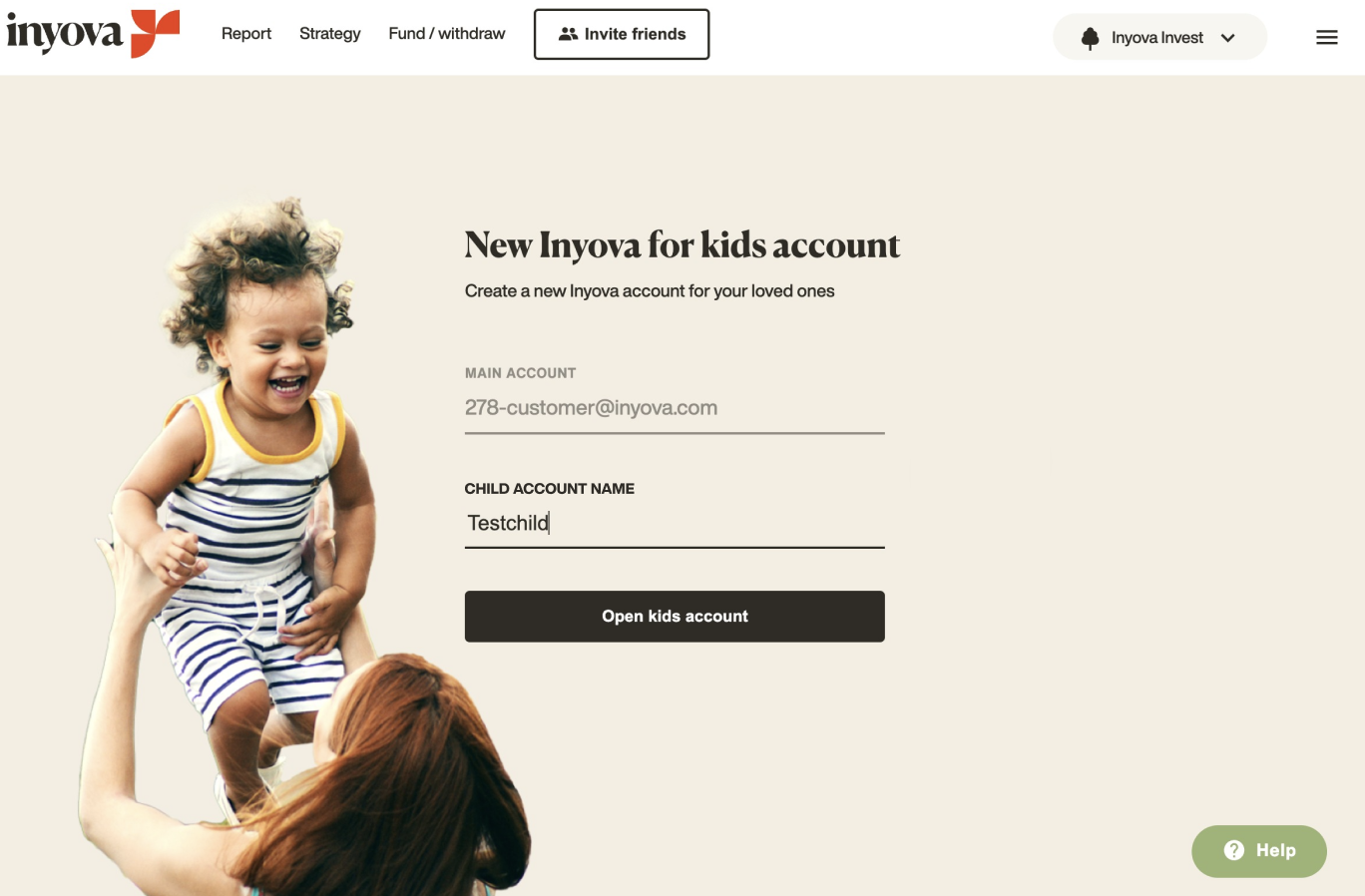Open the green Help chat button

[x=1259, y=851]
